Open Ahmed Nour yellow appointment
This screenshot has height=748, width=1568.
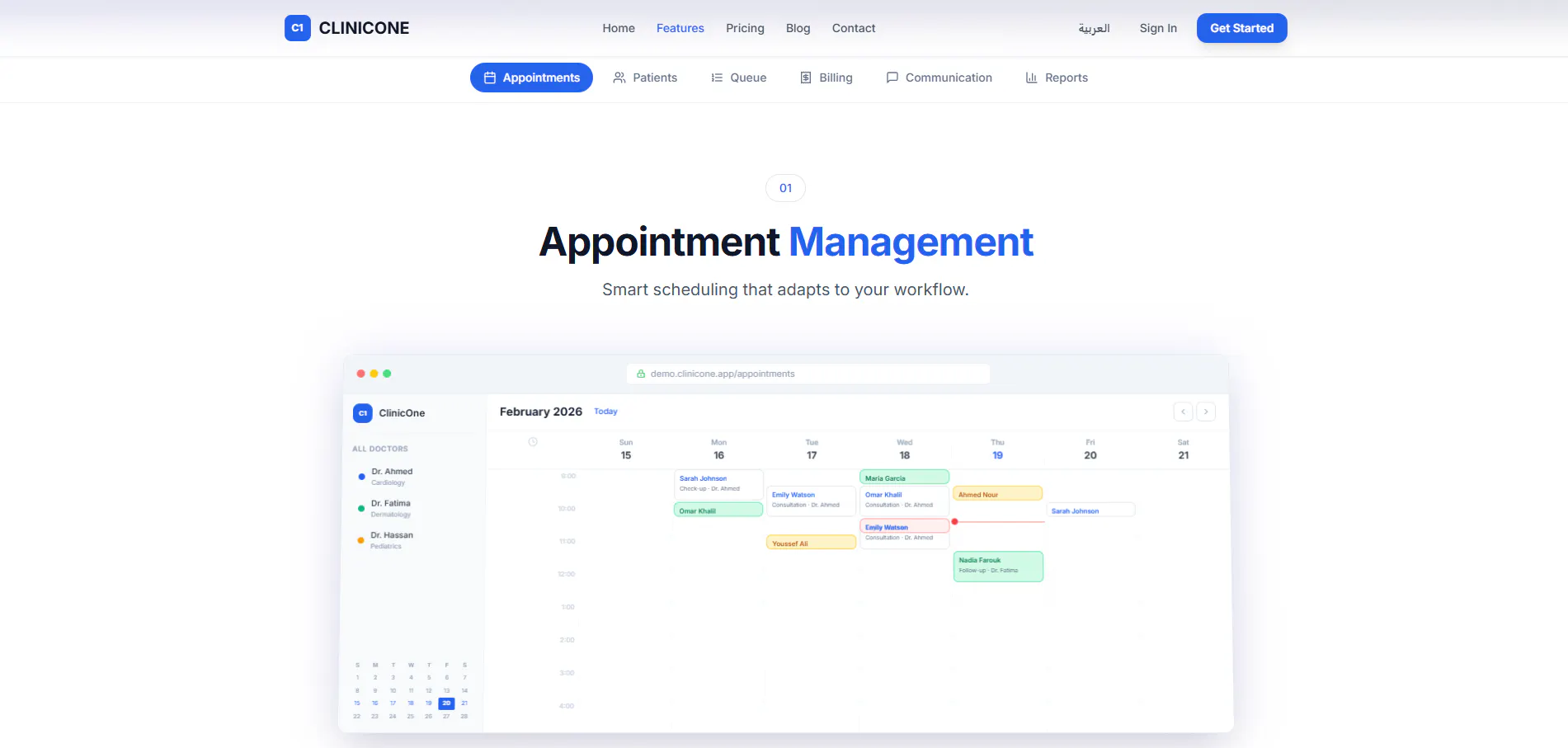coord(998,494)
